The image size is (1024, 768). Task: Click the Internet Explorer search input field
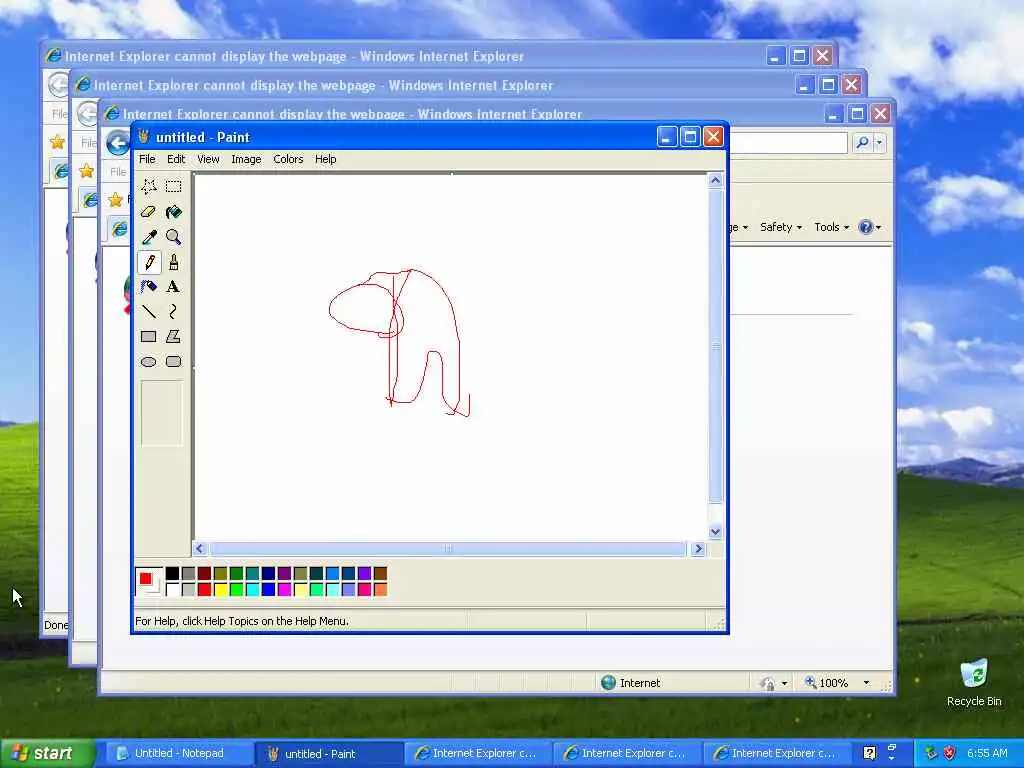click(x=788, y=142)
